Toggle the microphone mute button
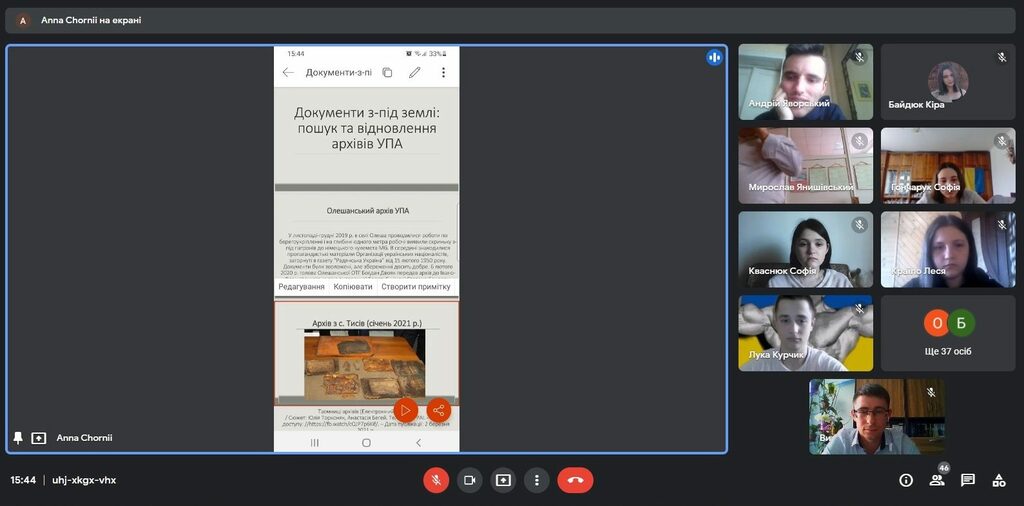The image size is (1024, 506). tap(435, 480)
